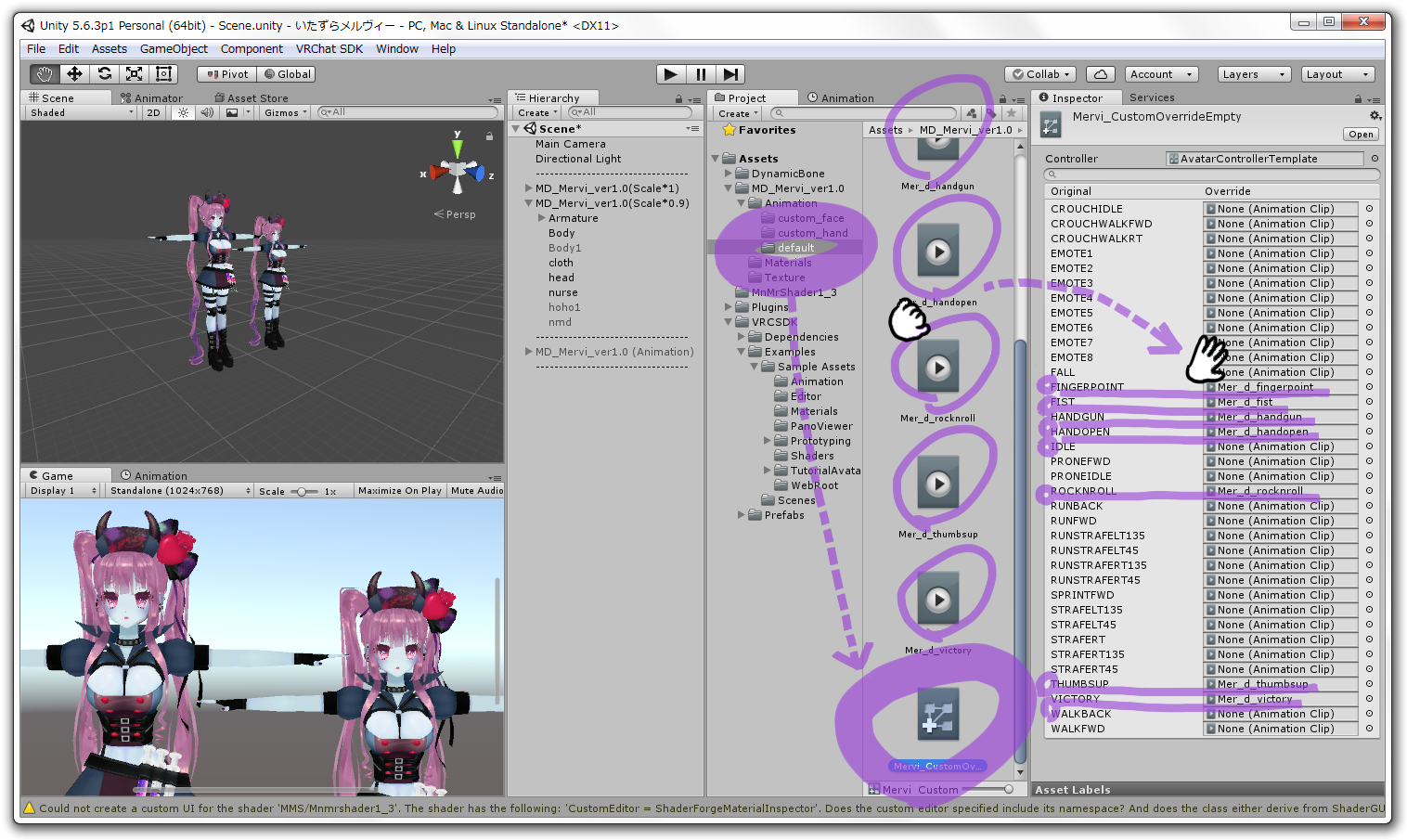Screen dimensions: 1407x840
Task: Click the Hierarchy search field
Action: click(x=631, y=112)
